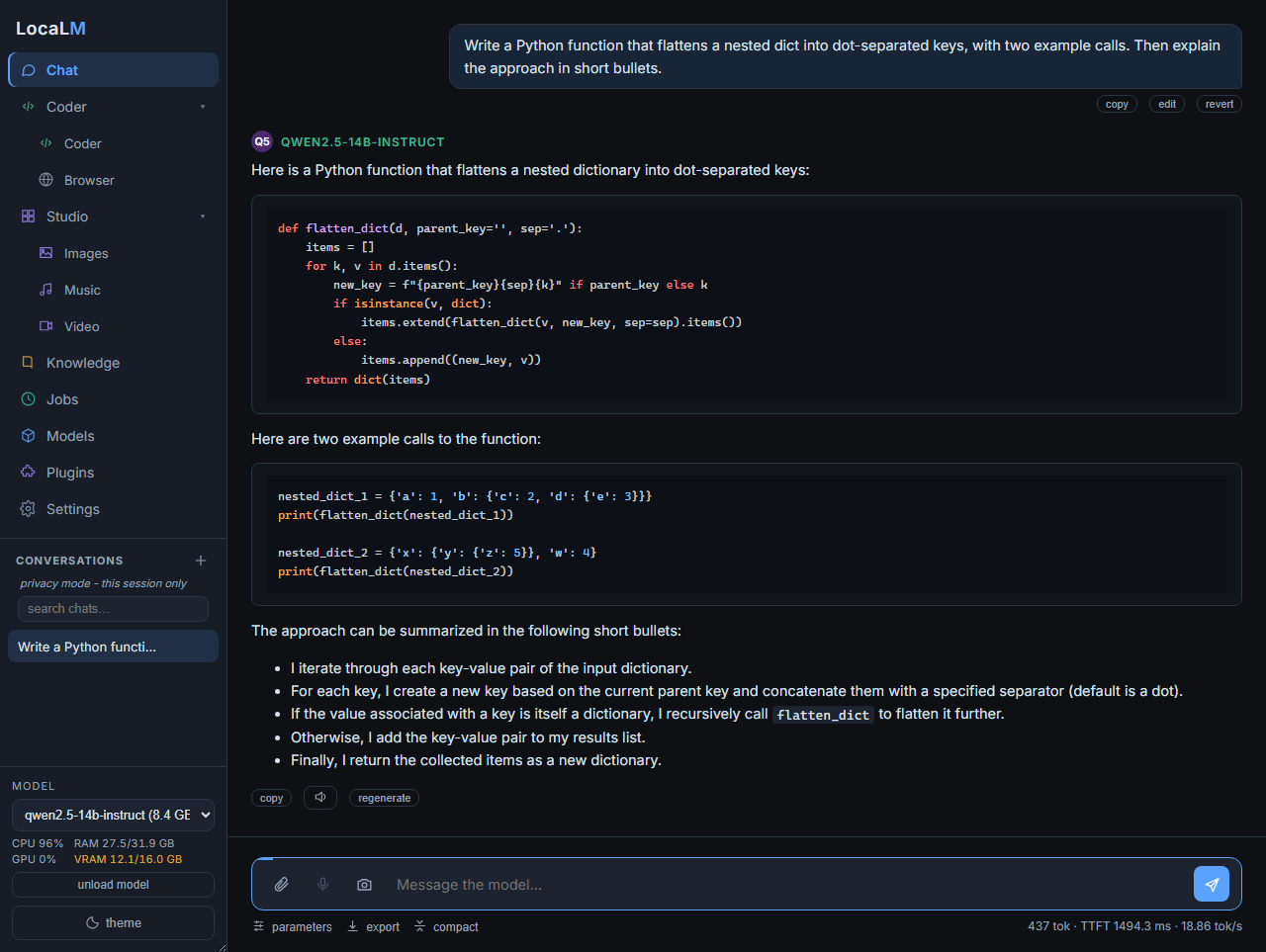Capture a screenshot with the camera icon

tap(364, 885)
